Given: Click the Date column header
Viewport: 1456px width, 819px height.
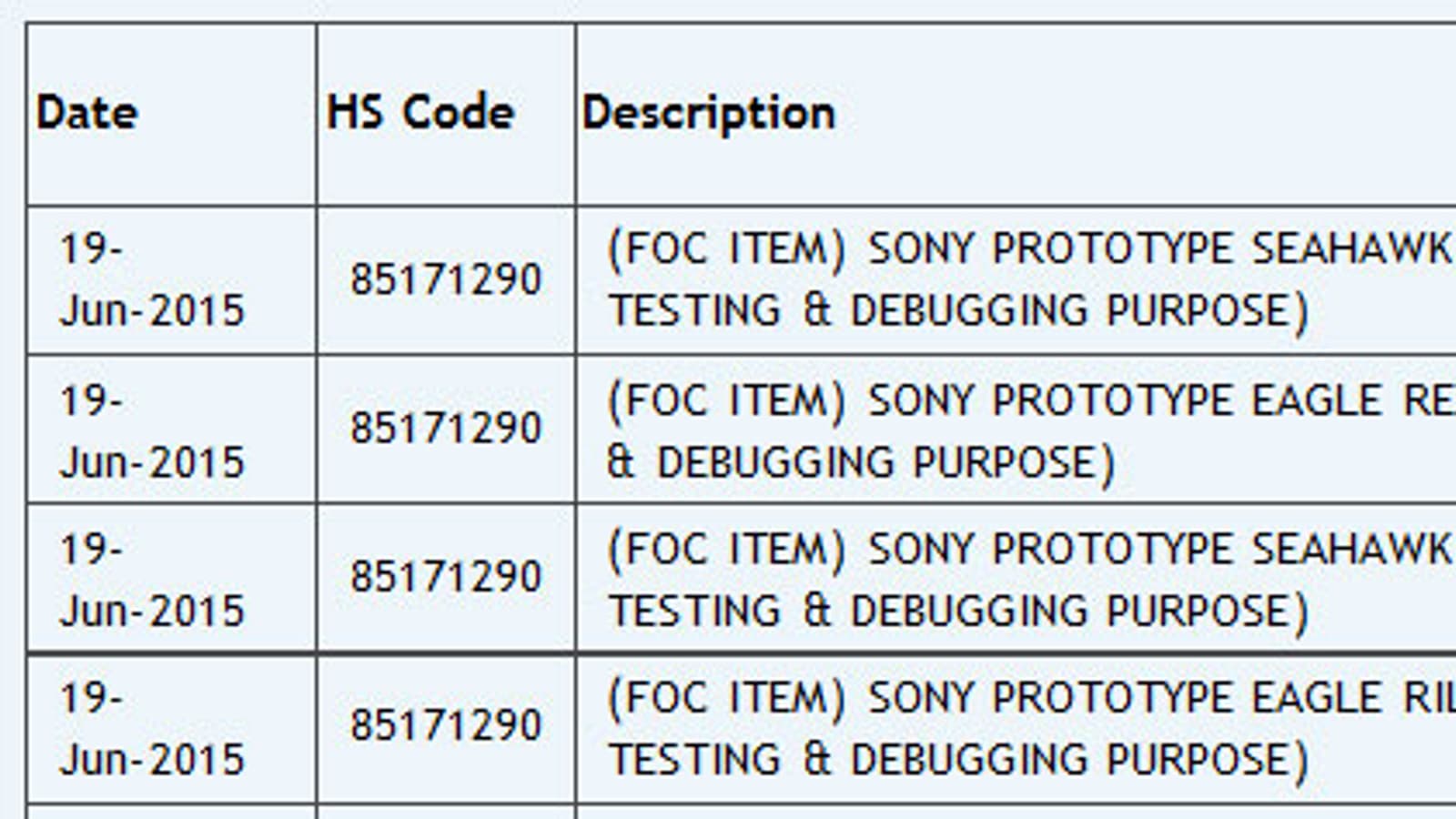Looking at the screenshot, I should (x=87, y=113).
